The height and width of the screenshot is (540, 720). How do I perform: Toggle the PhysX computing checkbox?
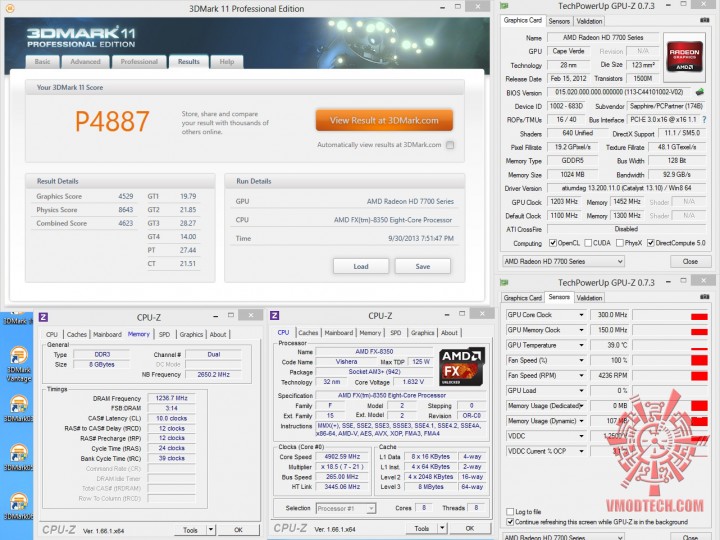[x=619, y=243]
